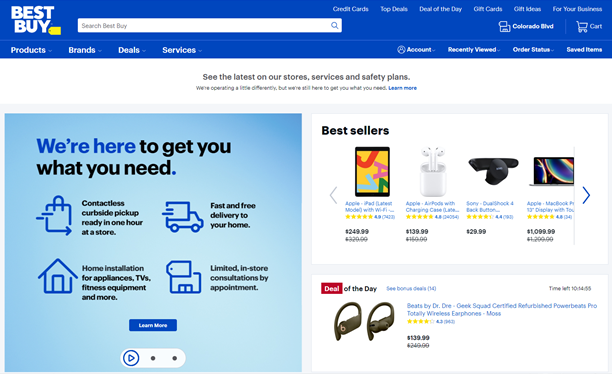This screenshot has width=612, height=374.
Task: Click the carousel play button
Action: (x=131, y=358)
